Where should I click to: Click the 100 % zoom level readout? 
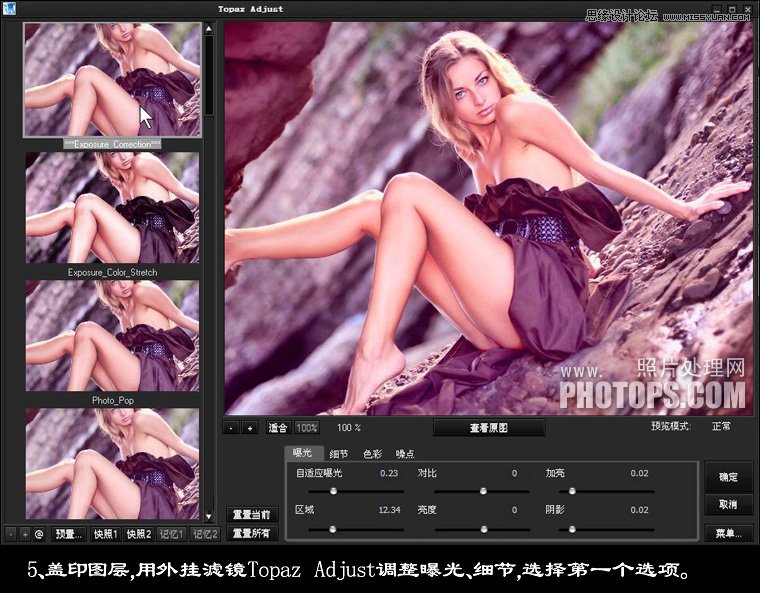pos(349,428)
